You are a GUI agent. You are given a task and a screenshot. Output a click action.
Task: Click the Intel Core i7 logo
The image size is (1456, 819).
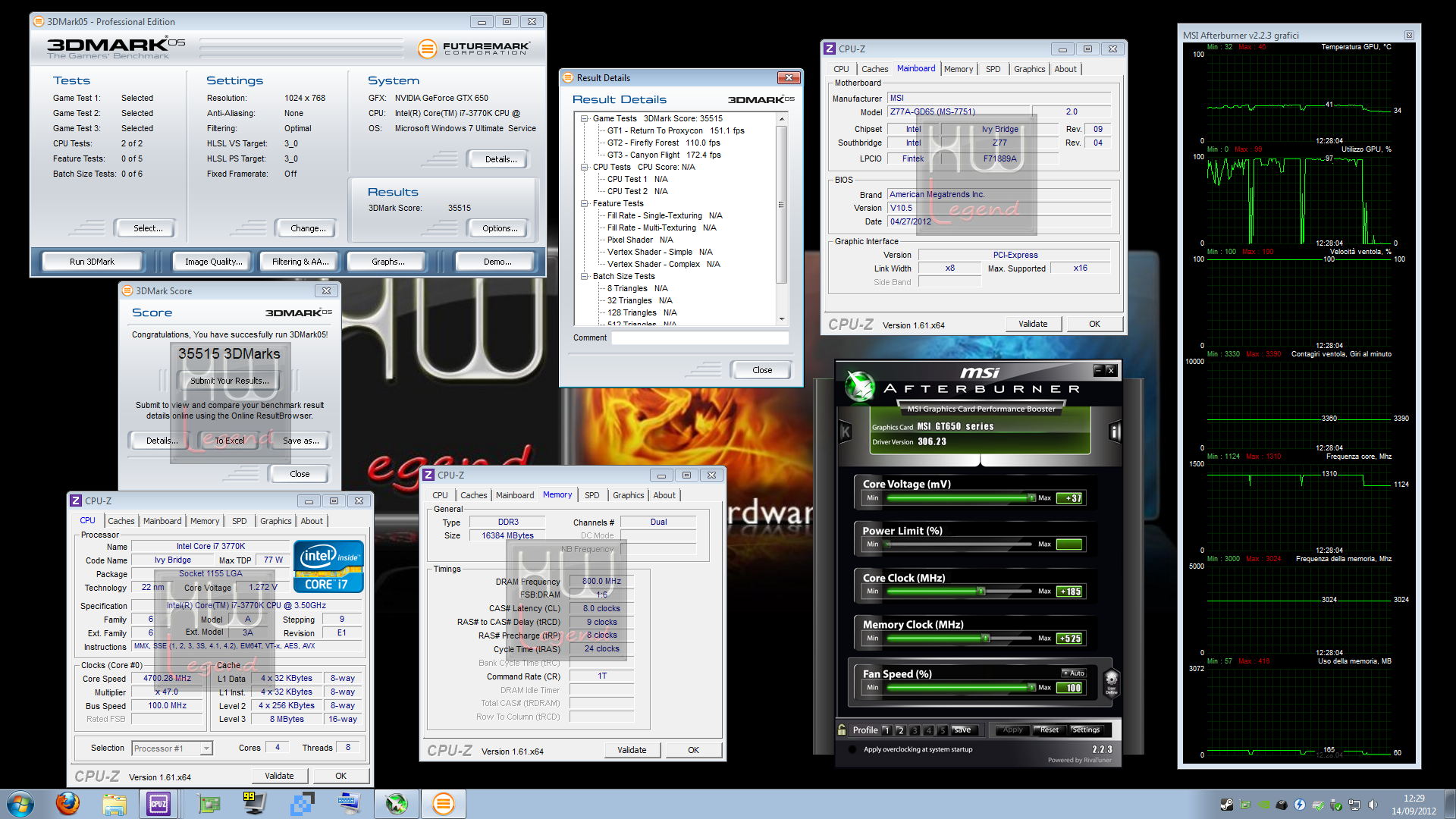328,566
